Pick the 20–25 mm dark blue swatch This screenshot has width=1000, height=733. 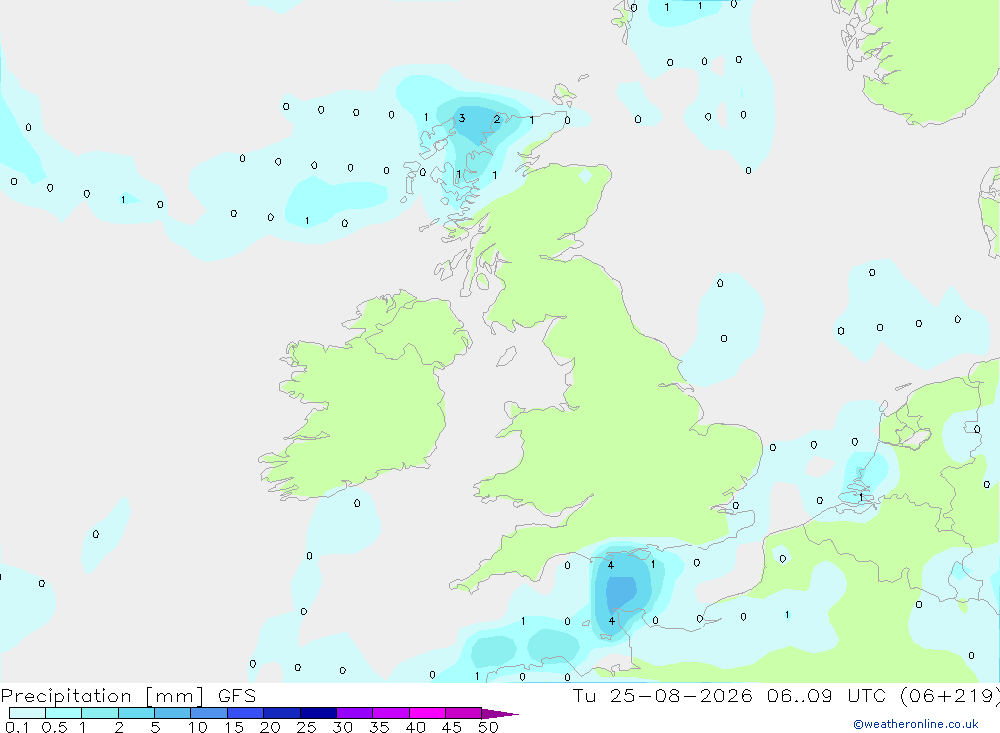[282, 713]
